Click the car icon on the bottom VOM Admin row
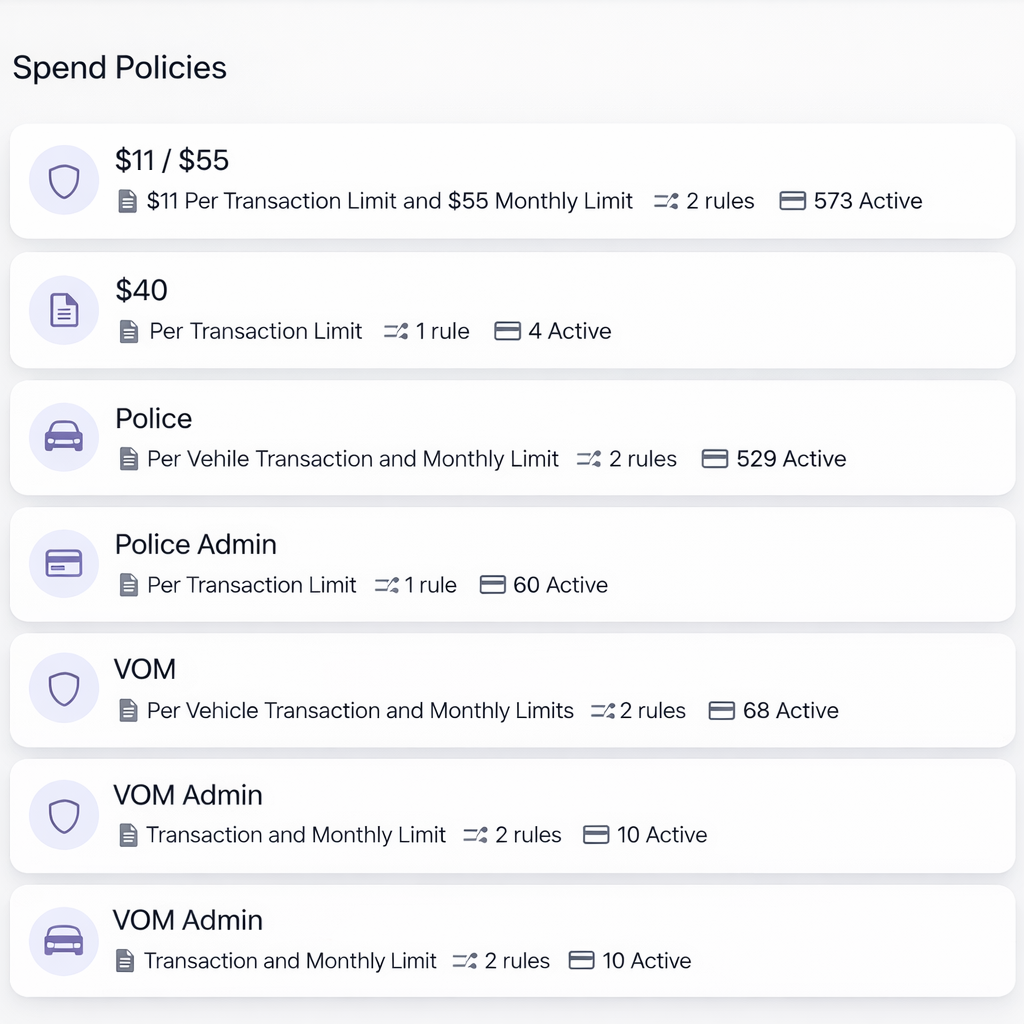The image size is (1024, 1024). (x=63, y=941)
